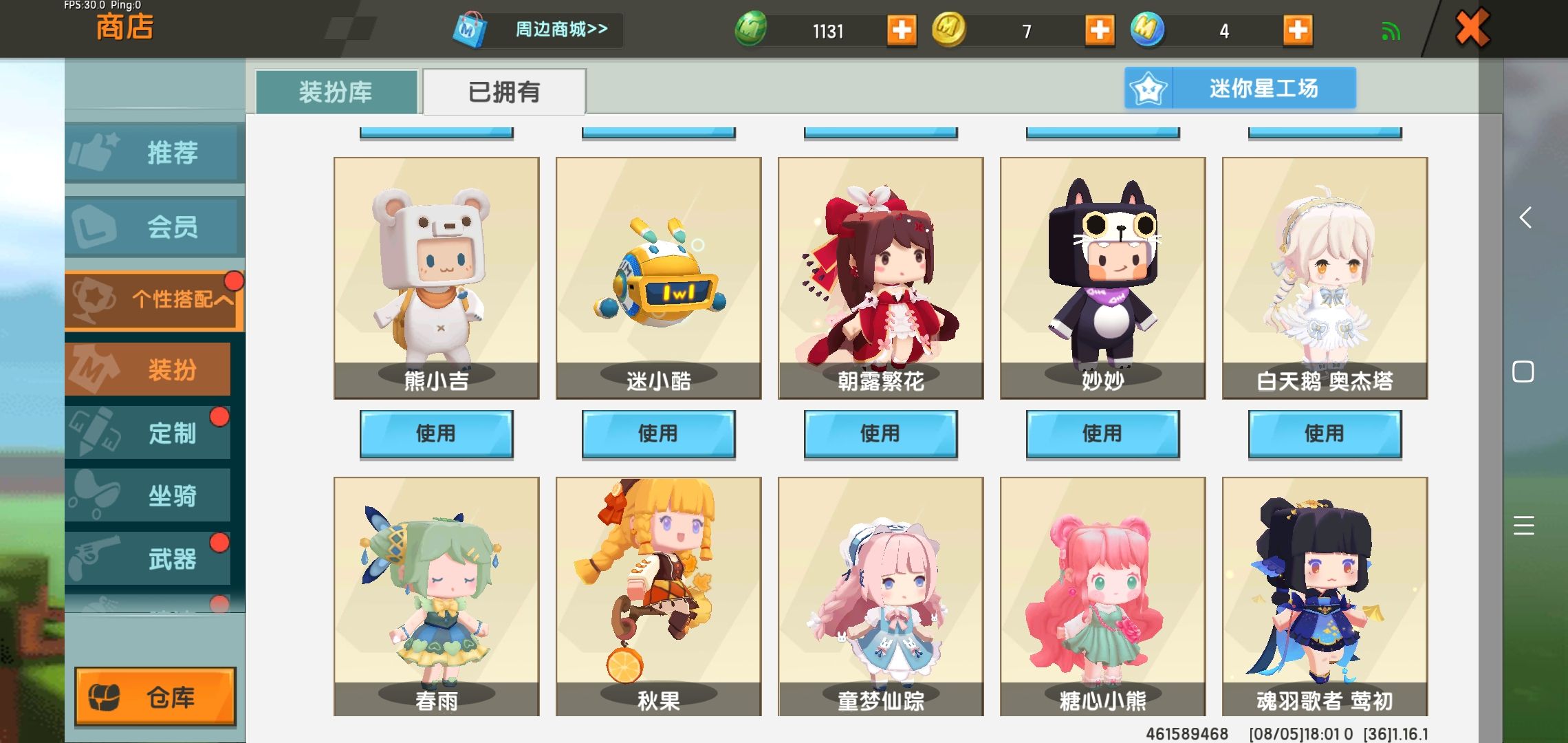Open Android recent apps menu icon
1568x743 pixels.
tap(1524, 525)
